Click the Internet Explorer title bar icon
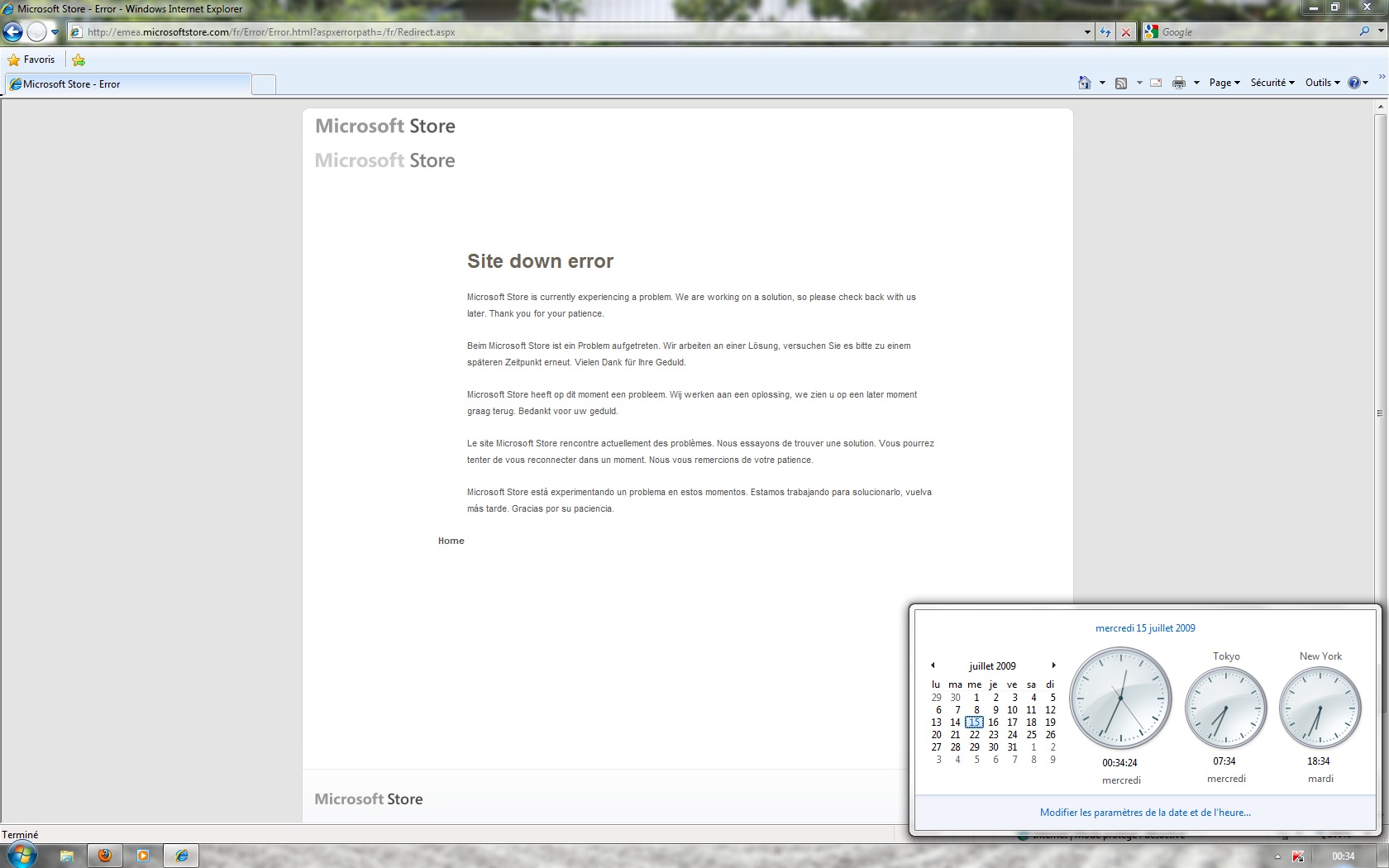This screenshot has width=1389, height=868. 7,9
